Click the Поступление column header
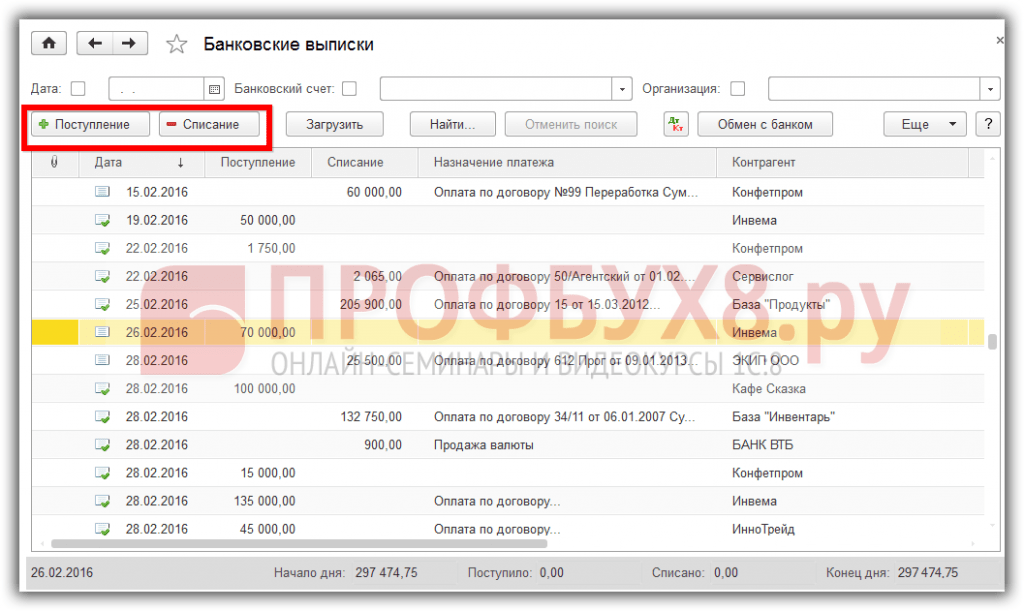This screenshot has width=1024, height=611. [258, 162]
